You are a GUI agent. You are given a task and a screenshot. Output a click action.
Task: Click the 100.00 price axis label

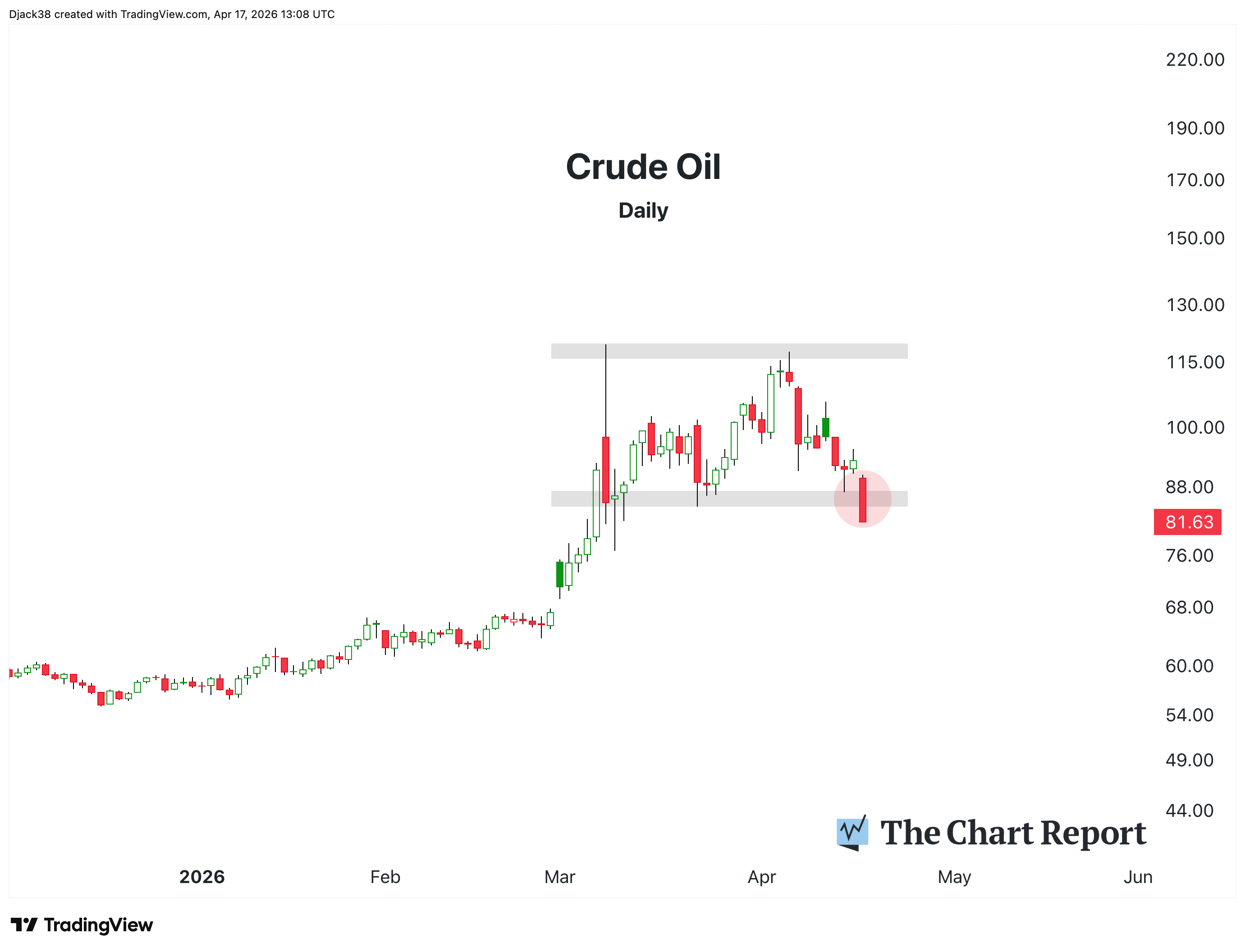pyautogui.click(x=1195, y=427)
